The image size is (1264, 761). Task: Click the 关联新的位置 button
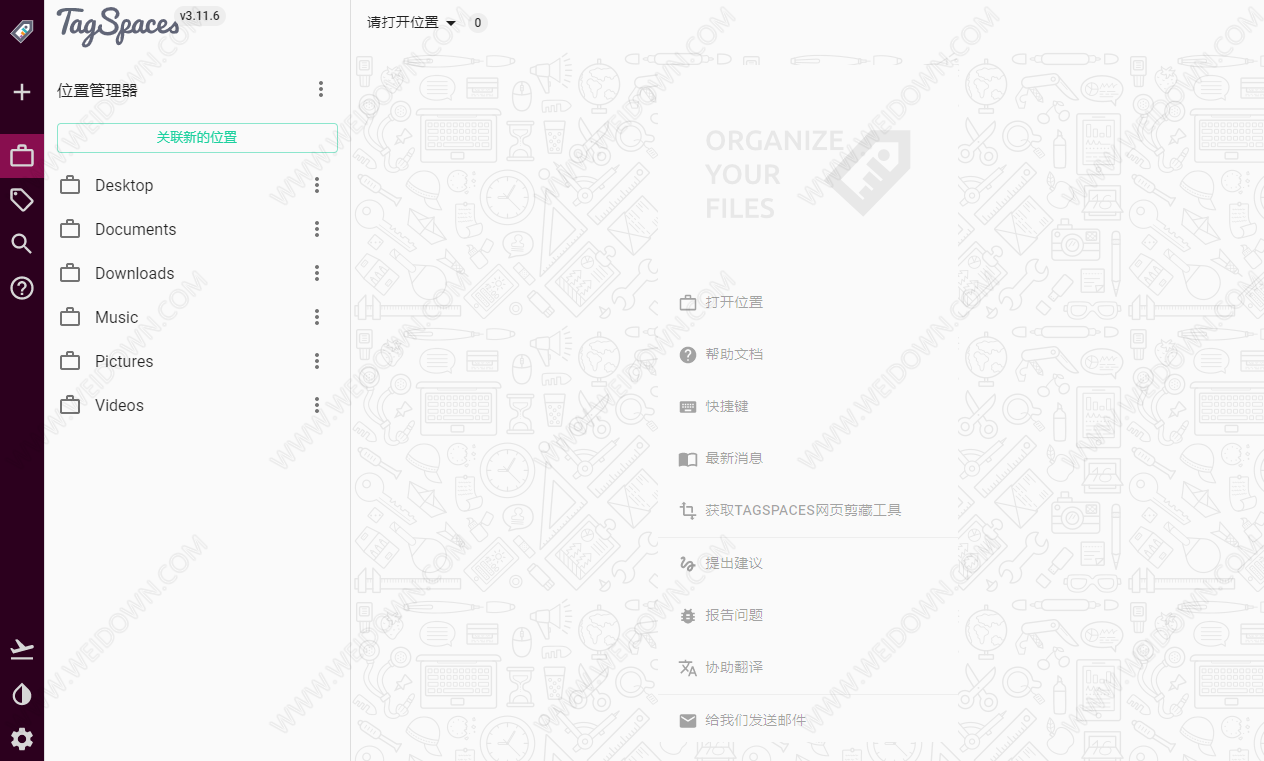(x=197, y=138)
